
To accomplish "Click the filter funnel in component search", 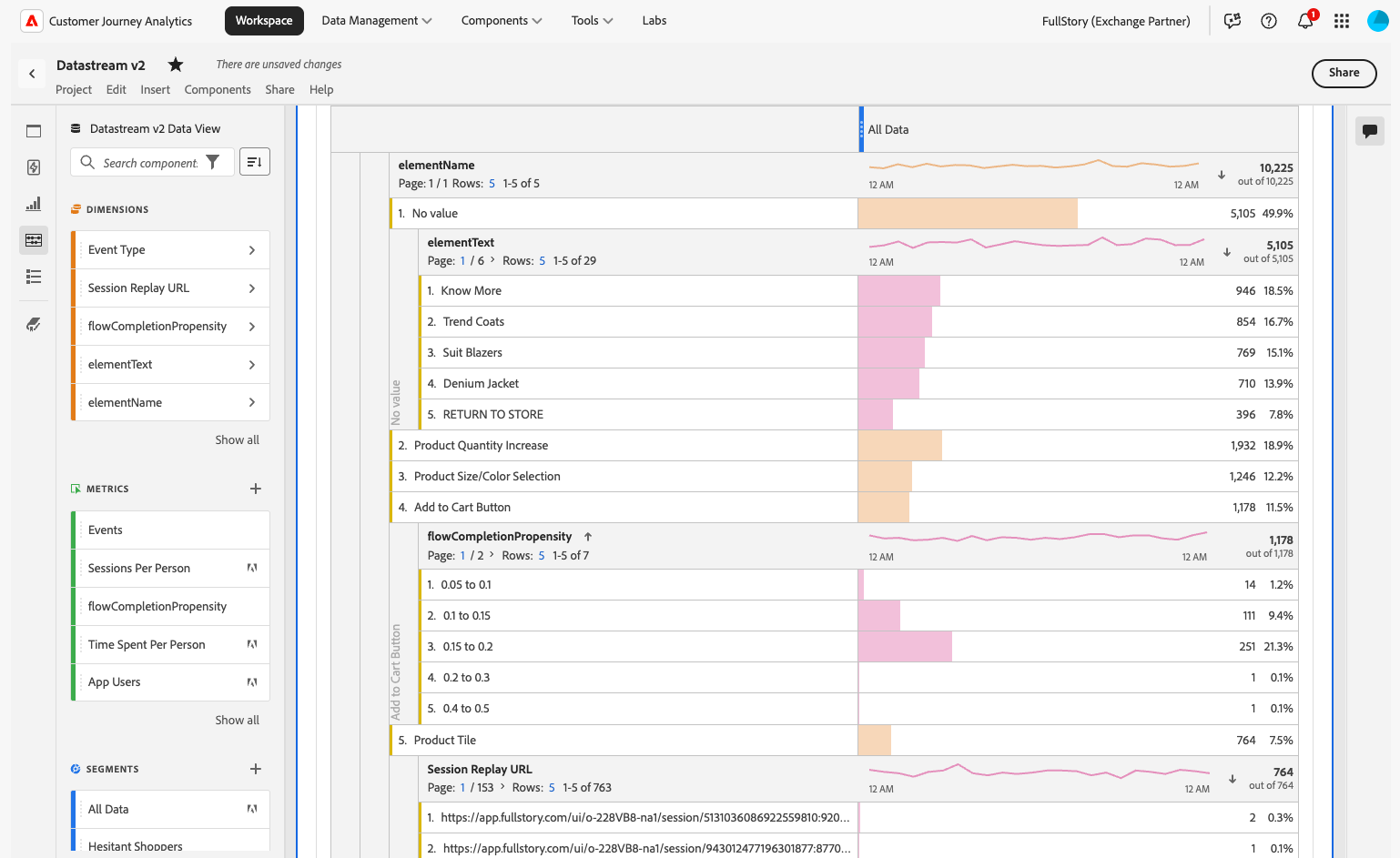I will click(213, 162).
